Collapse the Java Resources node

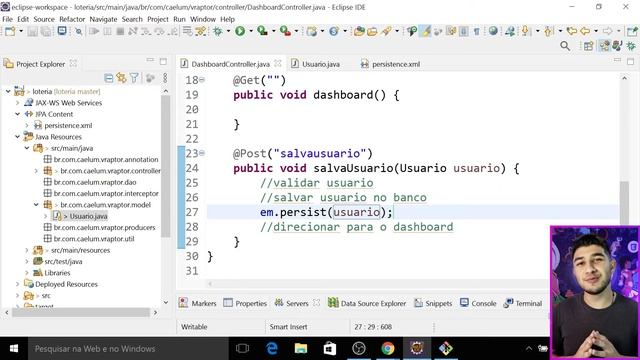coord(18,137)
